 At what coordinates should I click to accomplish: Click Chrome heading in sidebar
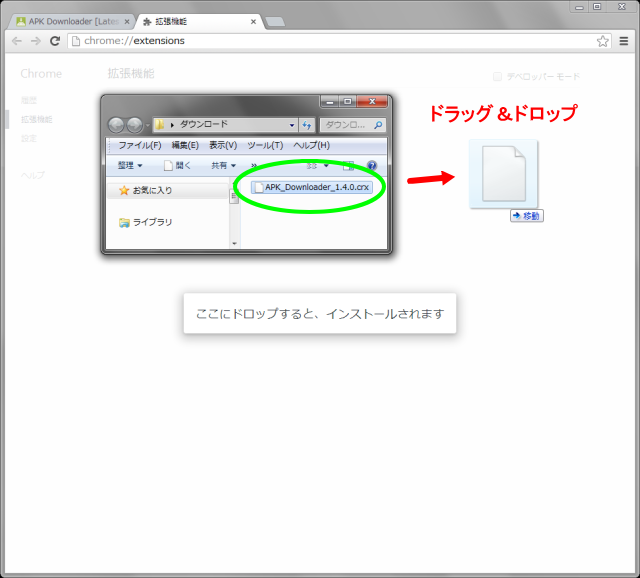(41, 74)
